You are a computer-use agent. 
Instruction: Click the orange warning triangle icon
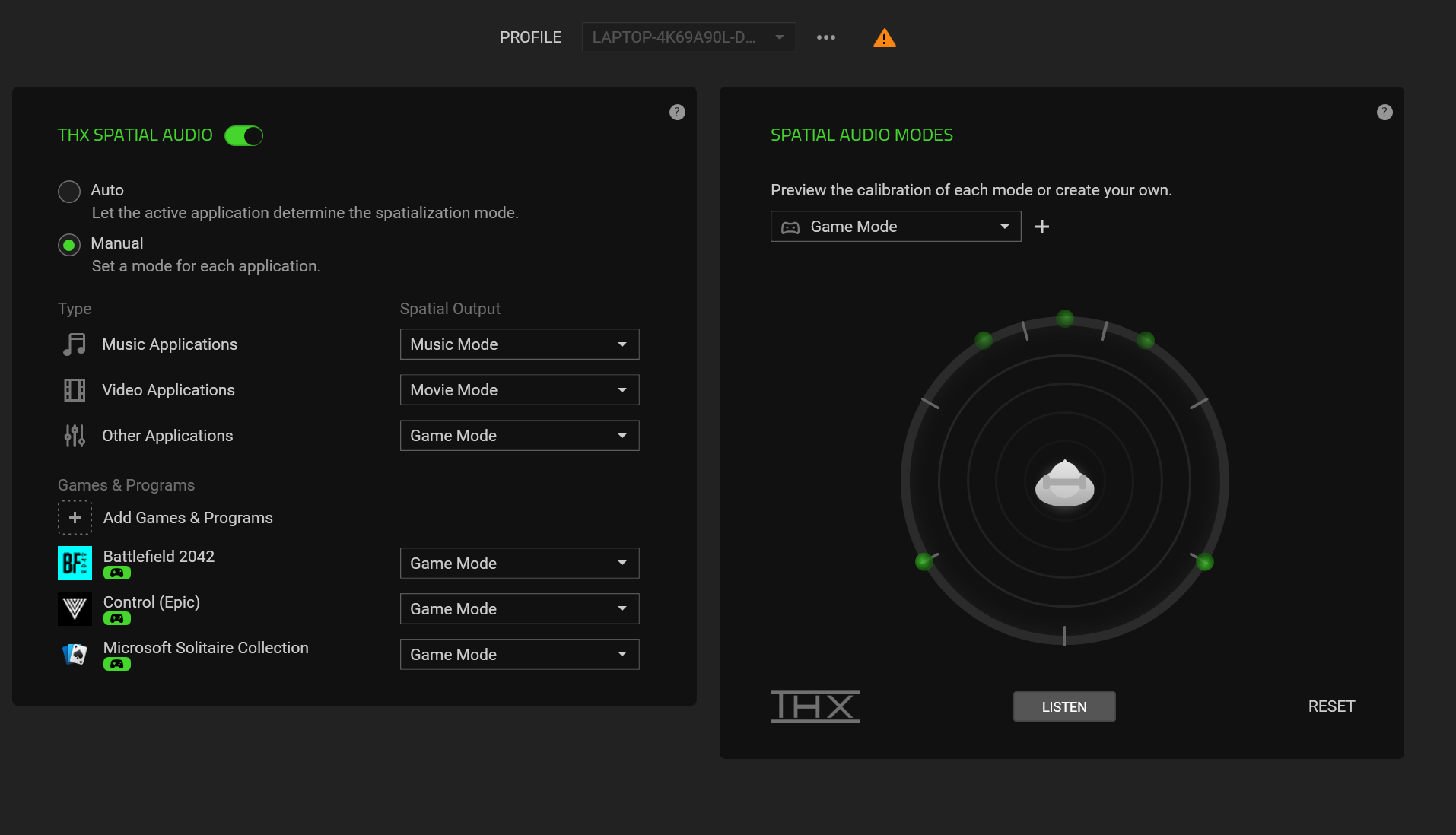(x=884, y=38)
